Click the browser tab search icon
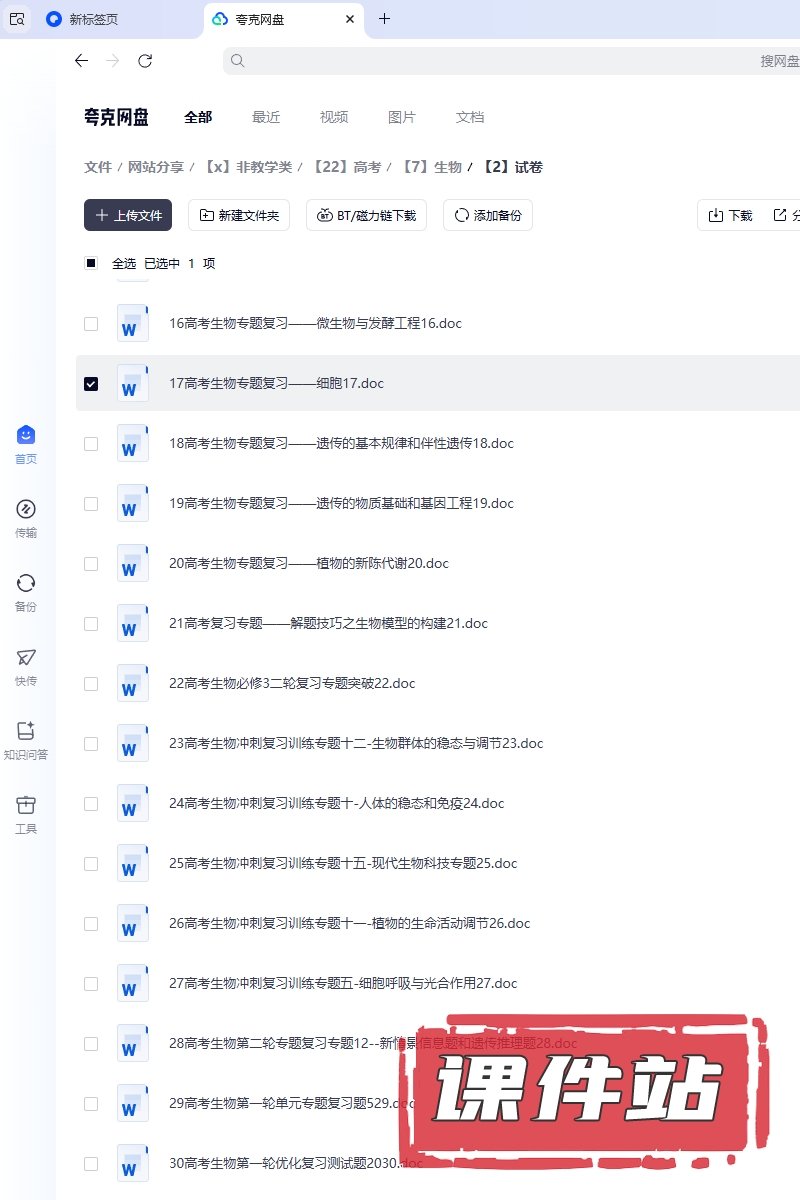 pyautogui.click(x=17, y=19)
